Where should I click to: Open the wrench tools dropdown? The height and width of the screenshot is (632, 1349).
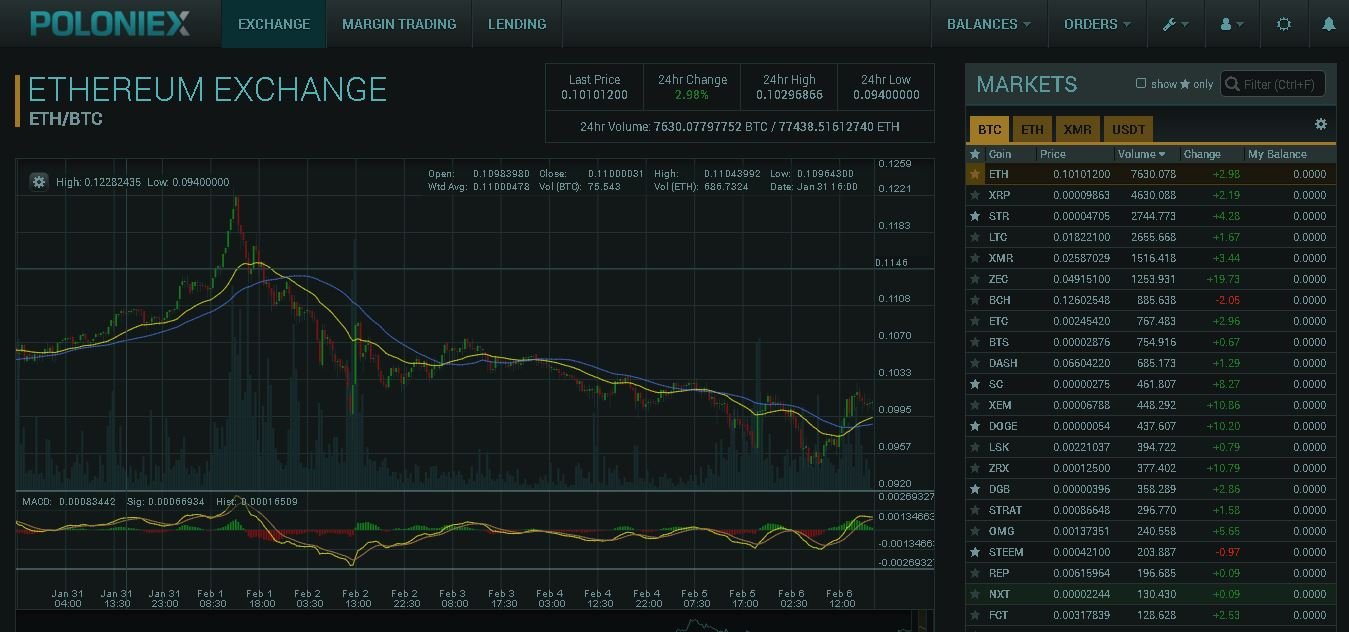1175,24
